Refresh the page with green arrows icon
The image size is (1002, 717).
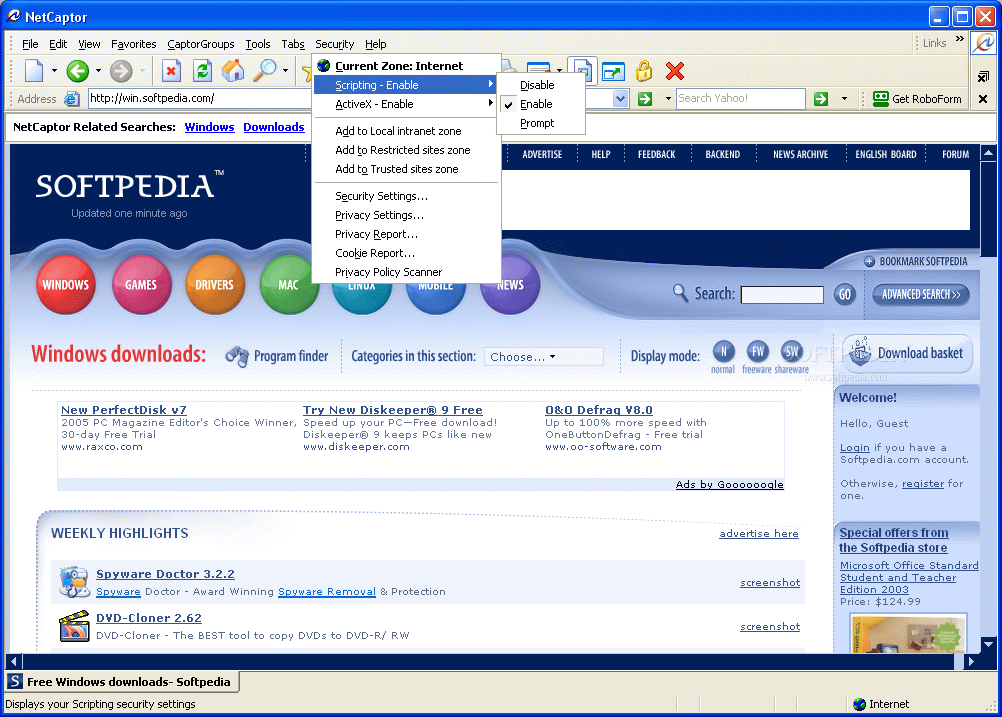(203, 70)
